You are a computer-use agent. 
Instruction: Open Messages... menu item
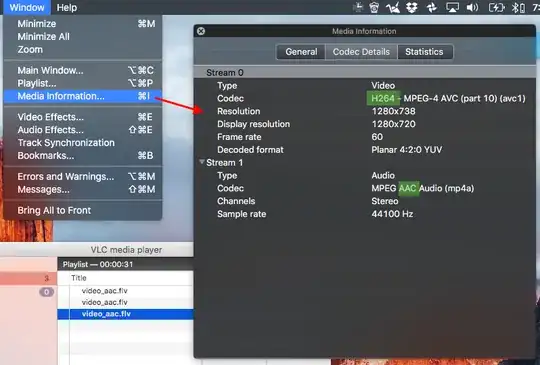(83, 189)
